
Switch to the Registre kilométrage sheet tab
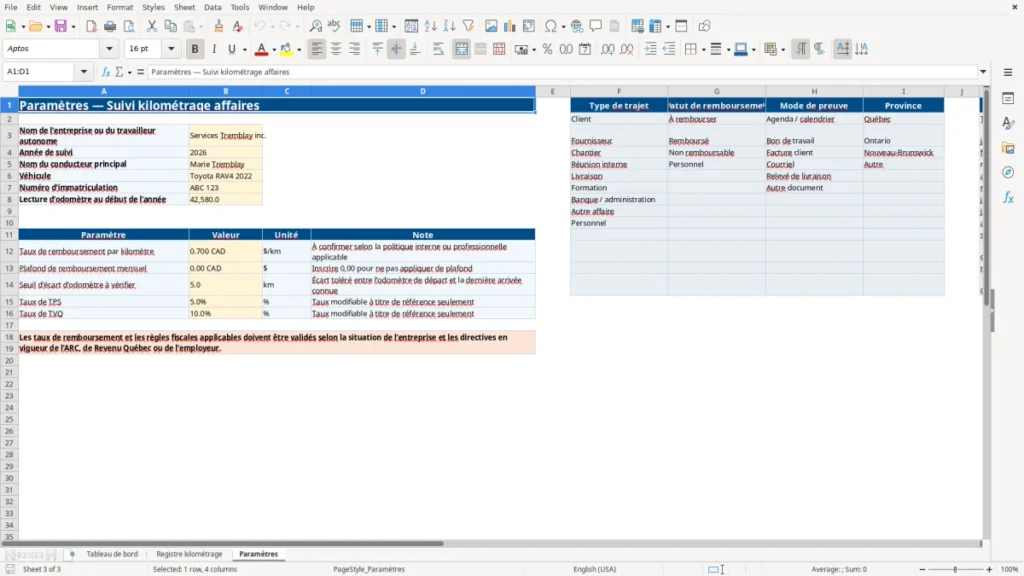click(189, 554)
